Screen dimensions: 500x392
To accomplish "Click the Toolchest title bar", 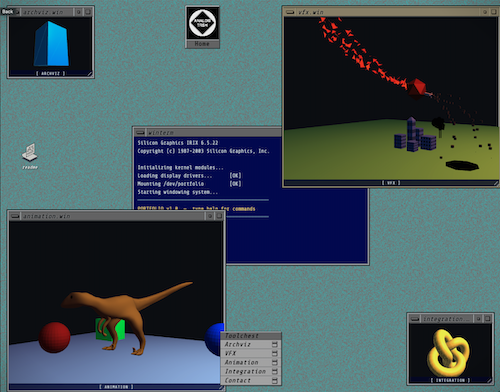I will pos(251,336).
